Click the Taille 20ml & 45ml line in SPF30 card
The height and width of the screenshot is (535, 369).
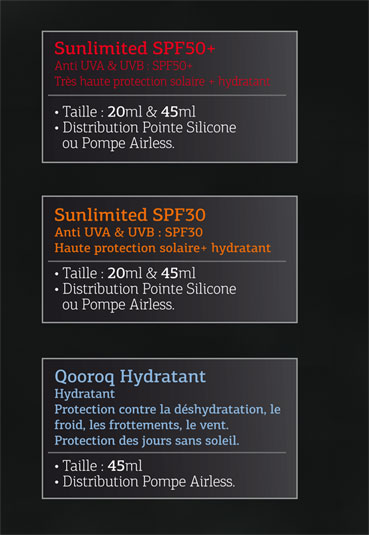(x=125, y=273)
